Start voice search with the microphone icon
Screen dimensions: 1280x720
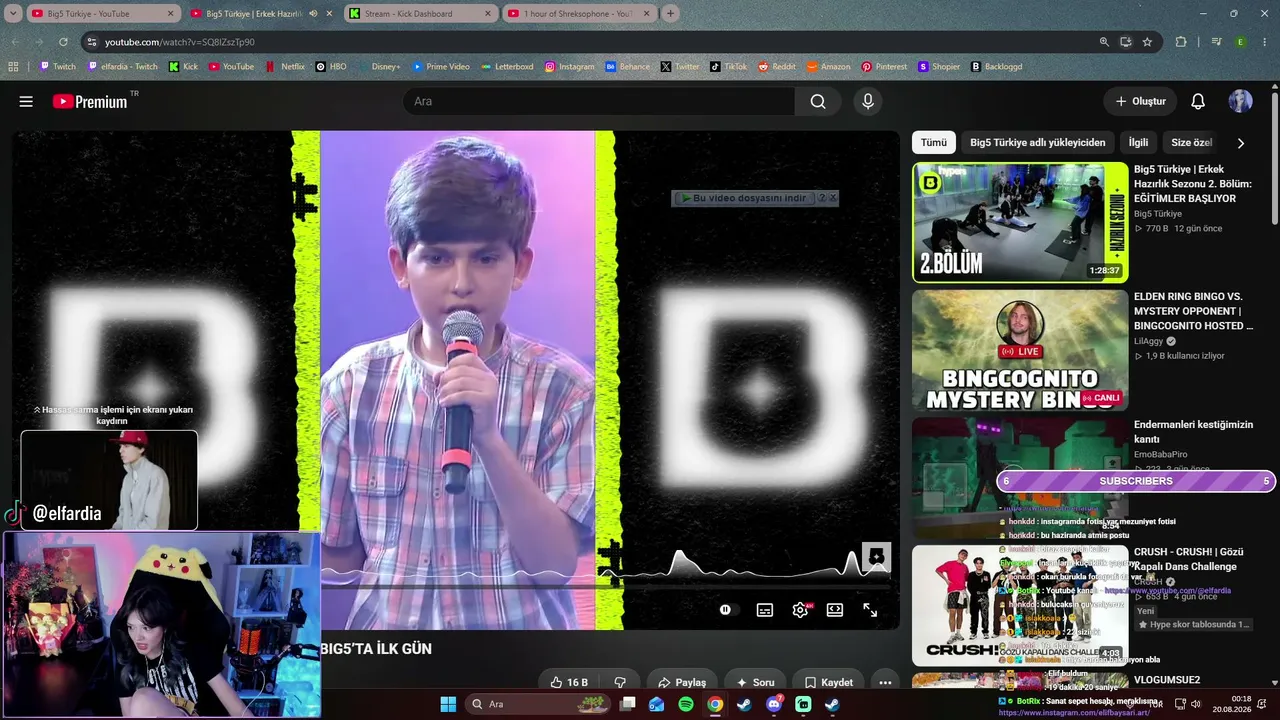click(868, 101)
